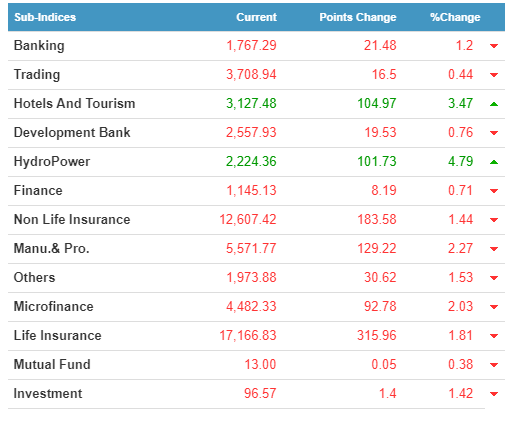Click the green up arrow for Hotels And Tourism
505x425 pixels.
[x=494, y=104]
